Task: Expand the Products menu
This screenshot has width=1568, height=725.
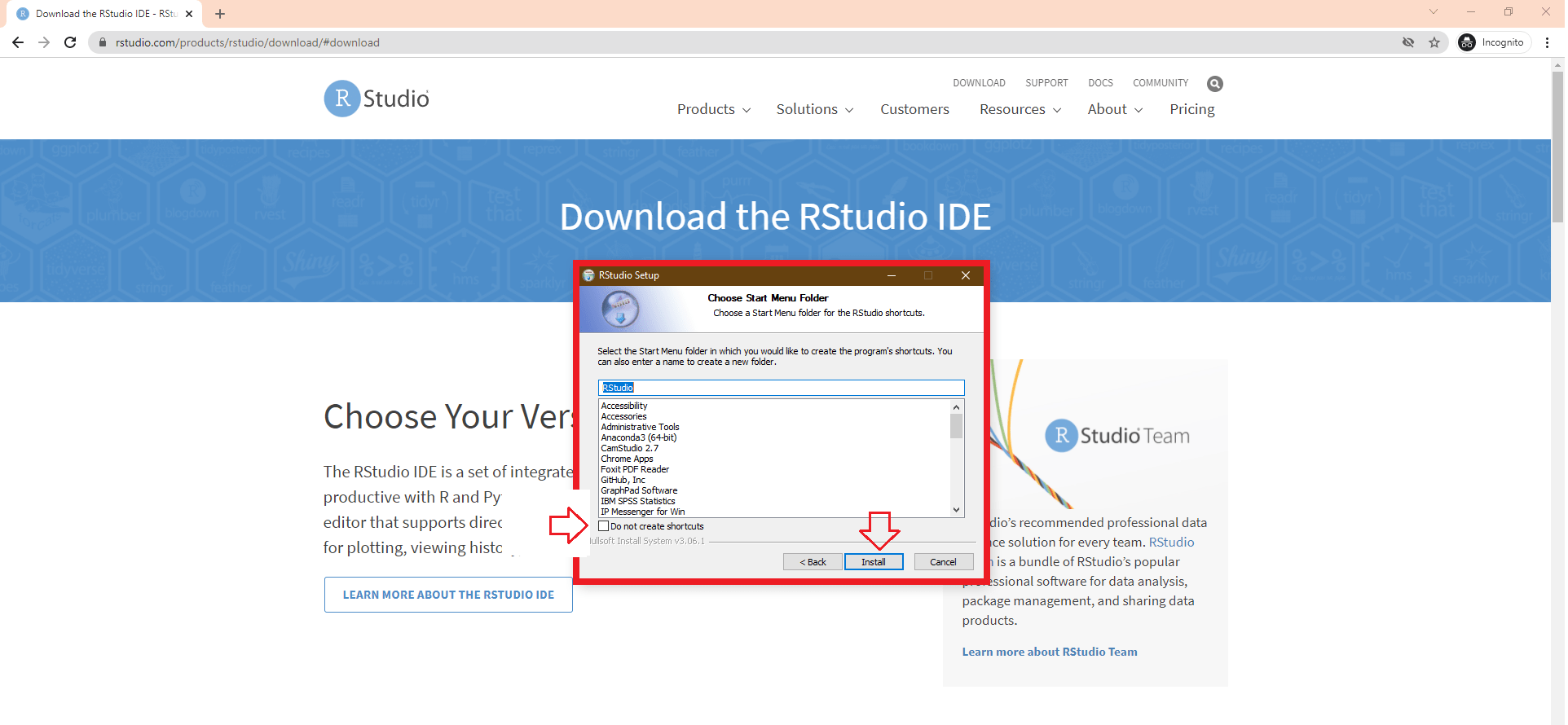Action: coord(714,109)
